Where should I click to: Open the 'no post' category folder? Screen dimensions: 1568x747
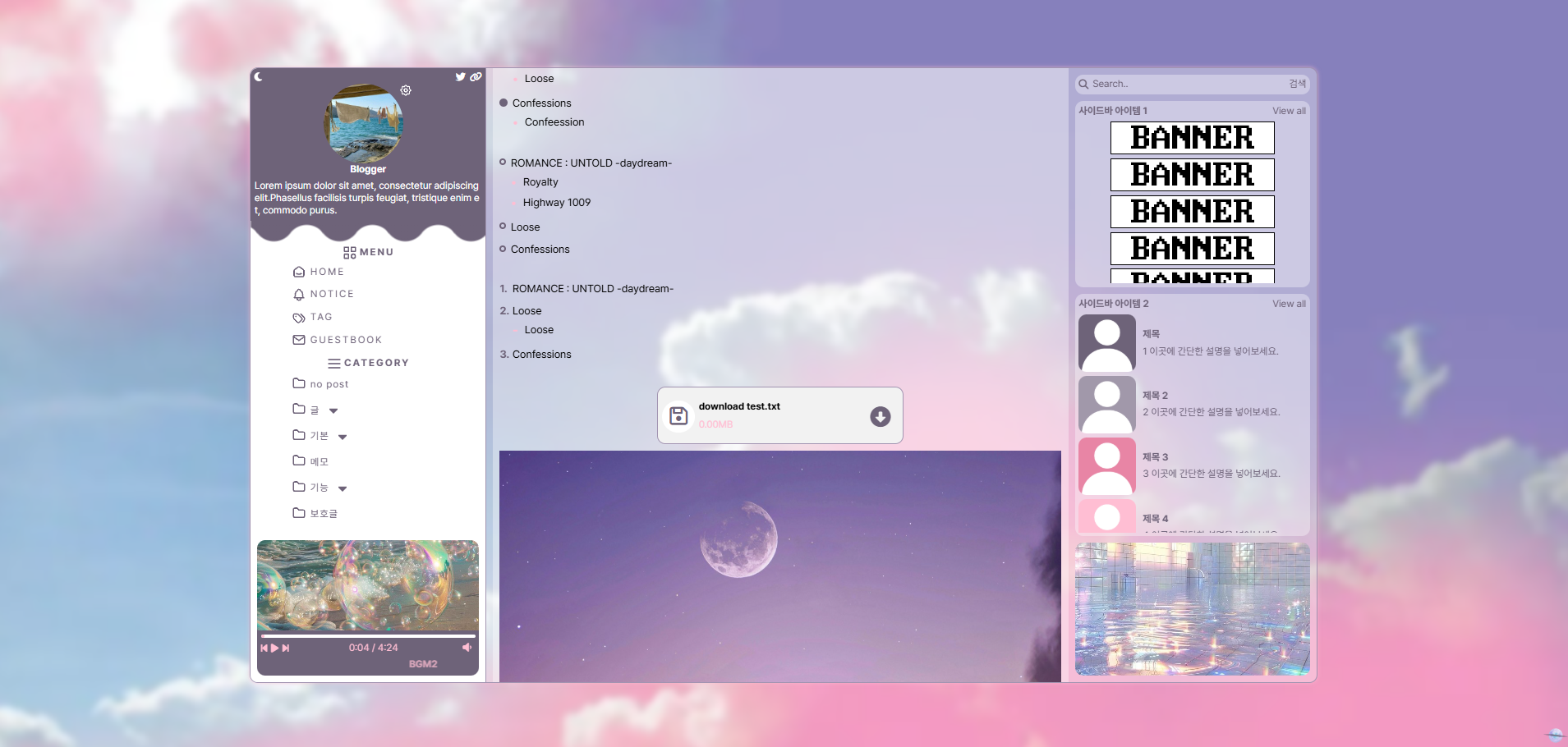(321, 383)
